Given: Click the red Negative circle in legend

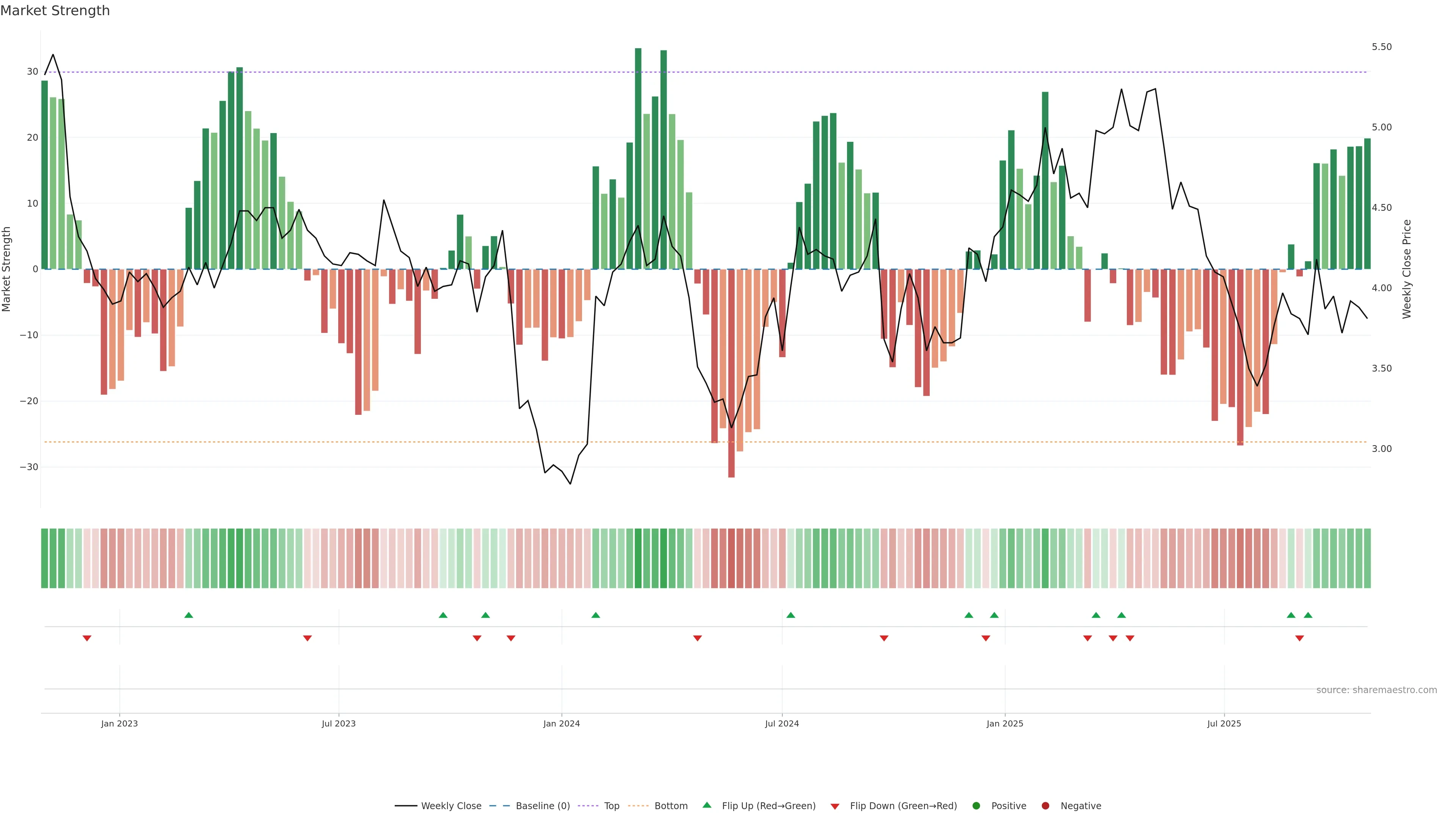Looking at the screenshot, I should (x=1045, y=805).
